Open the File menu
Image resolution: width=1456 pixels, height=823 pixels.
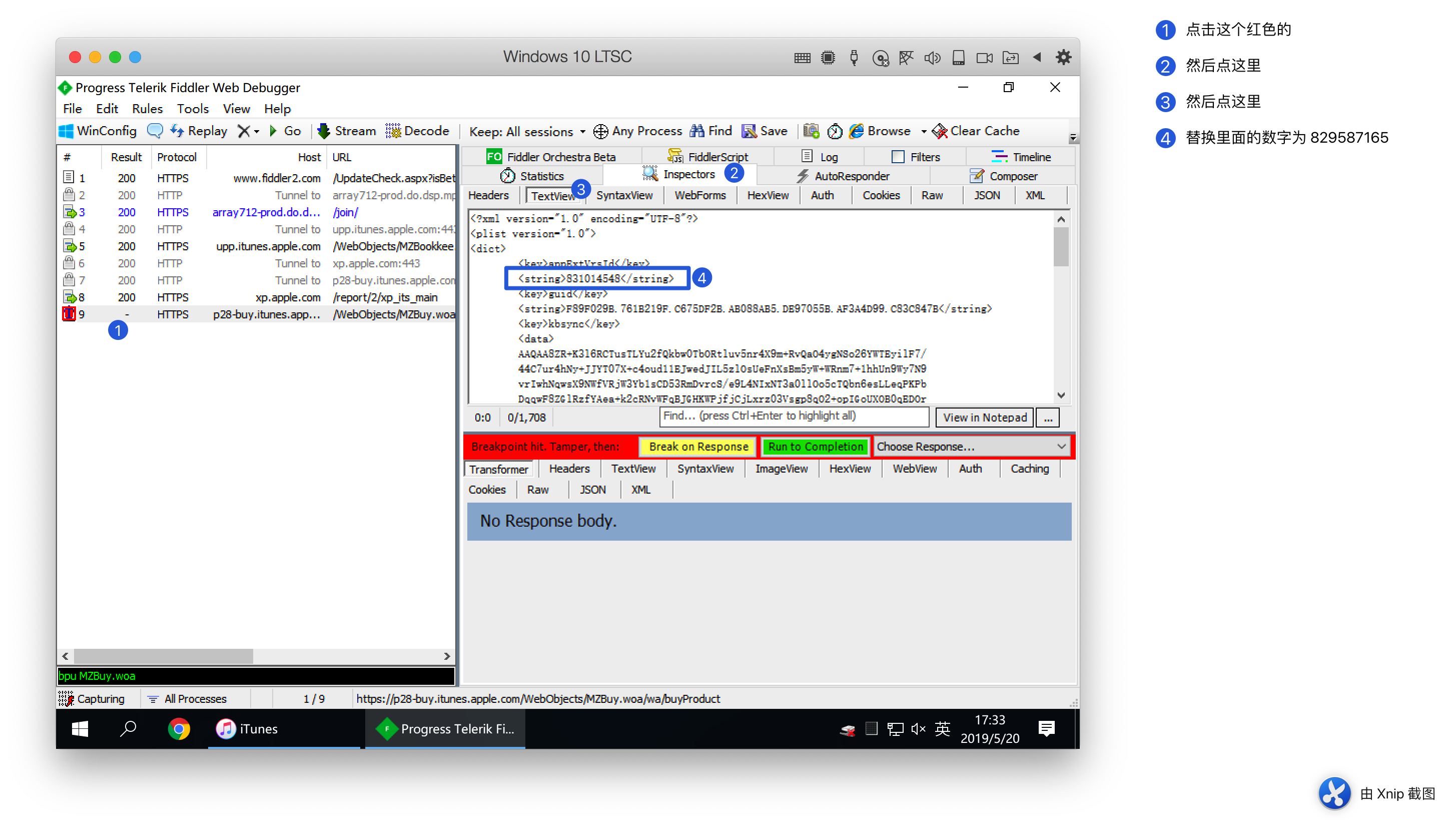73,109
